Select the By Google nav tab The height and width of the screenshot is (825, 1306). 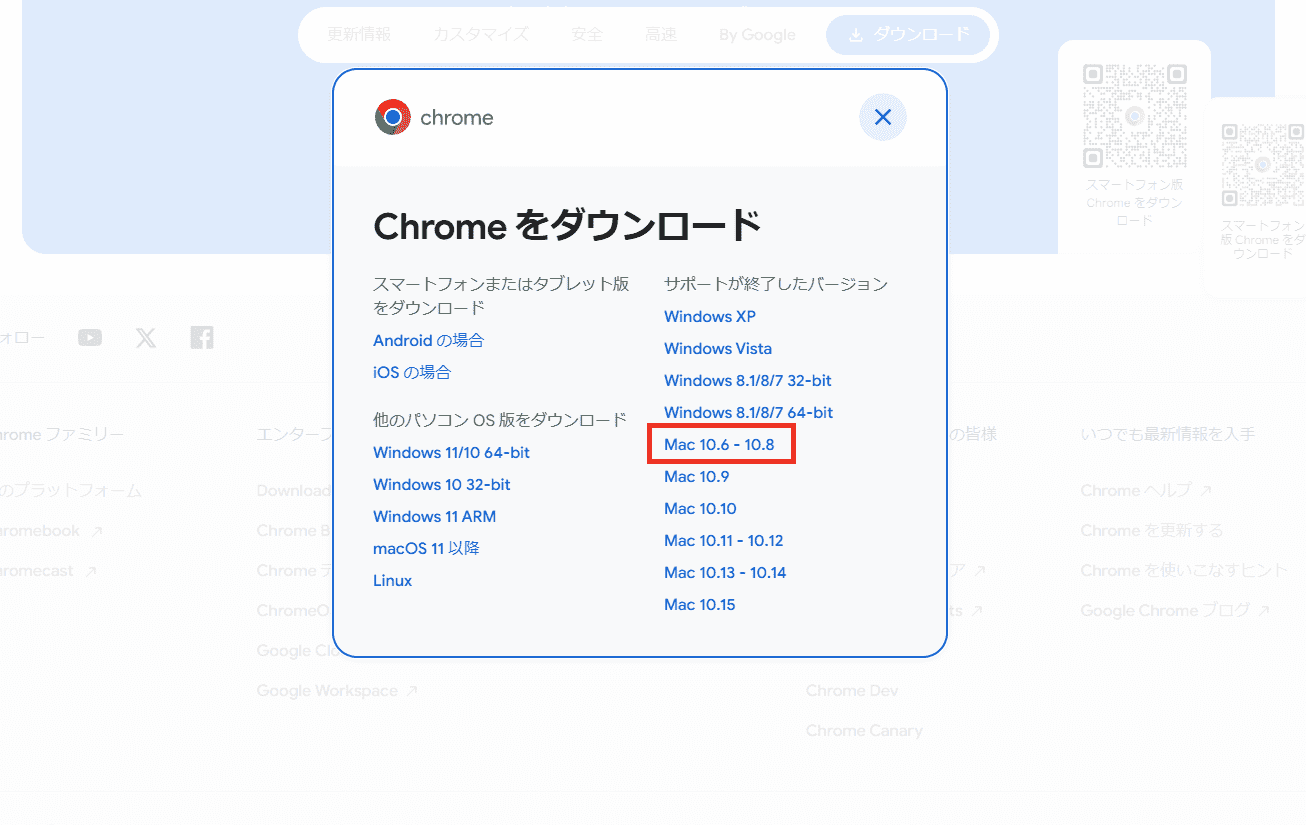[757, 35]
